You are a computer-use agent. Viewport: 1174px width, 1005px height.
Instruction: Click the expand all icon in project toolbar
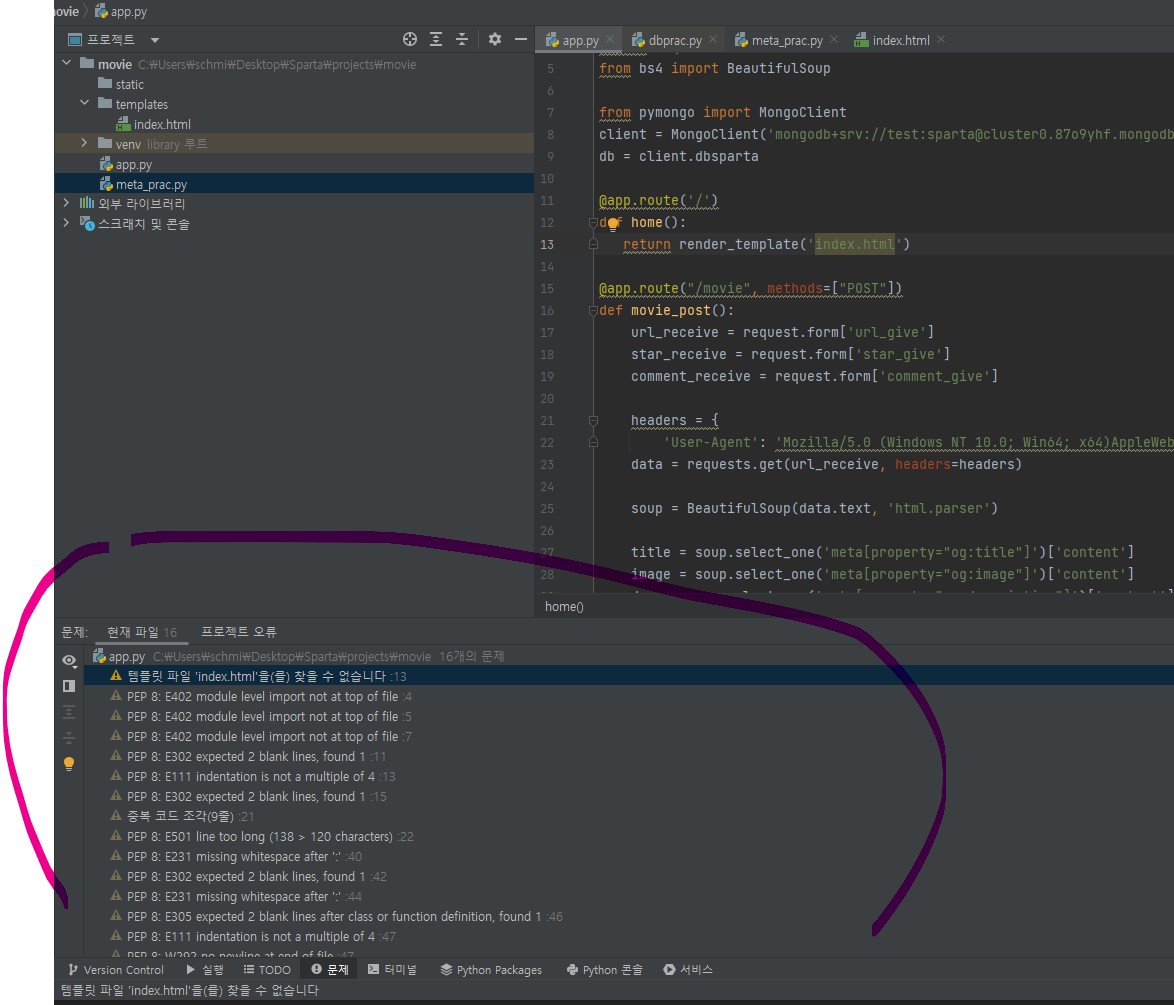(436, 39)
